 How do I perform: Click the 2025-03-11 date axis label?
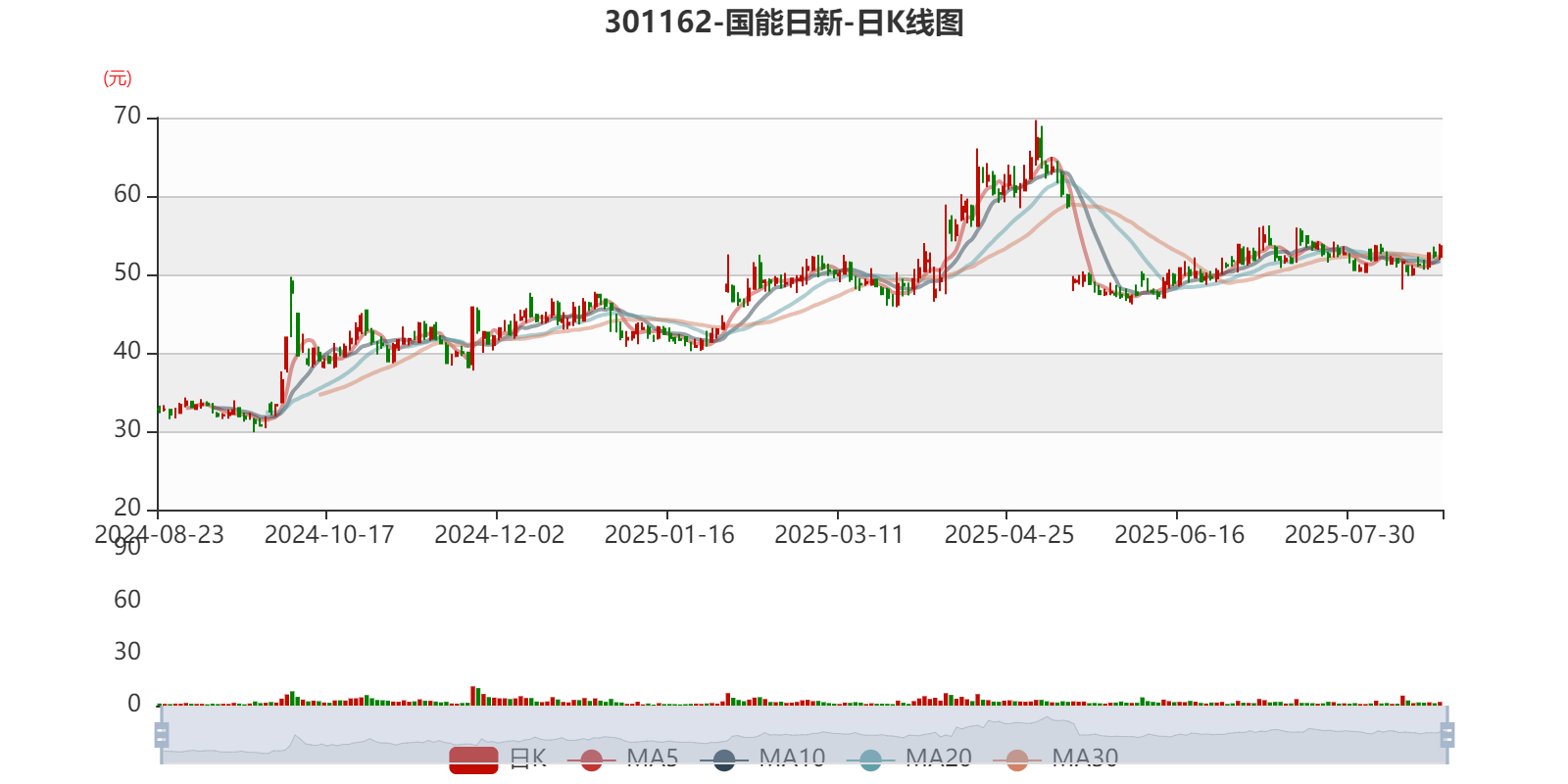(839, 535)
